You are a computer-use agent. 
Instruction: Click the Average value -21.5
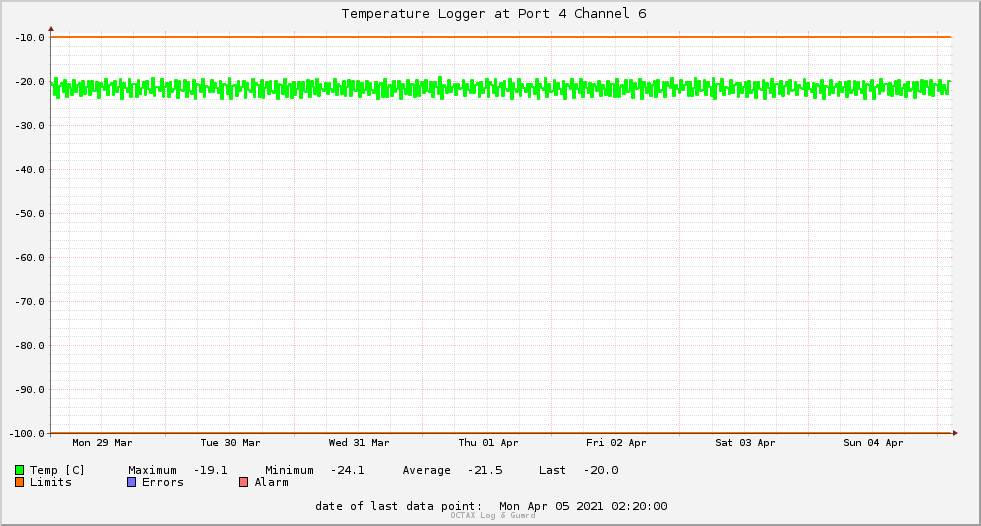coord(485,470)
